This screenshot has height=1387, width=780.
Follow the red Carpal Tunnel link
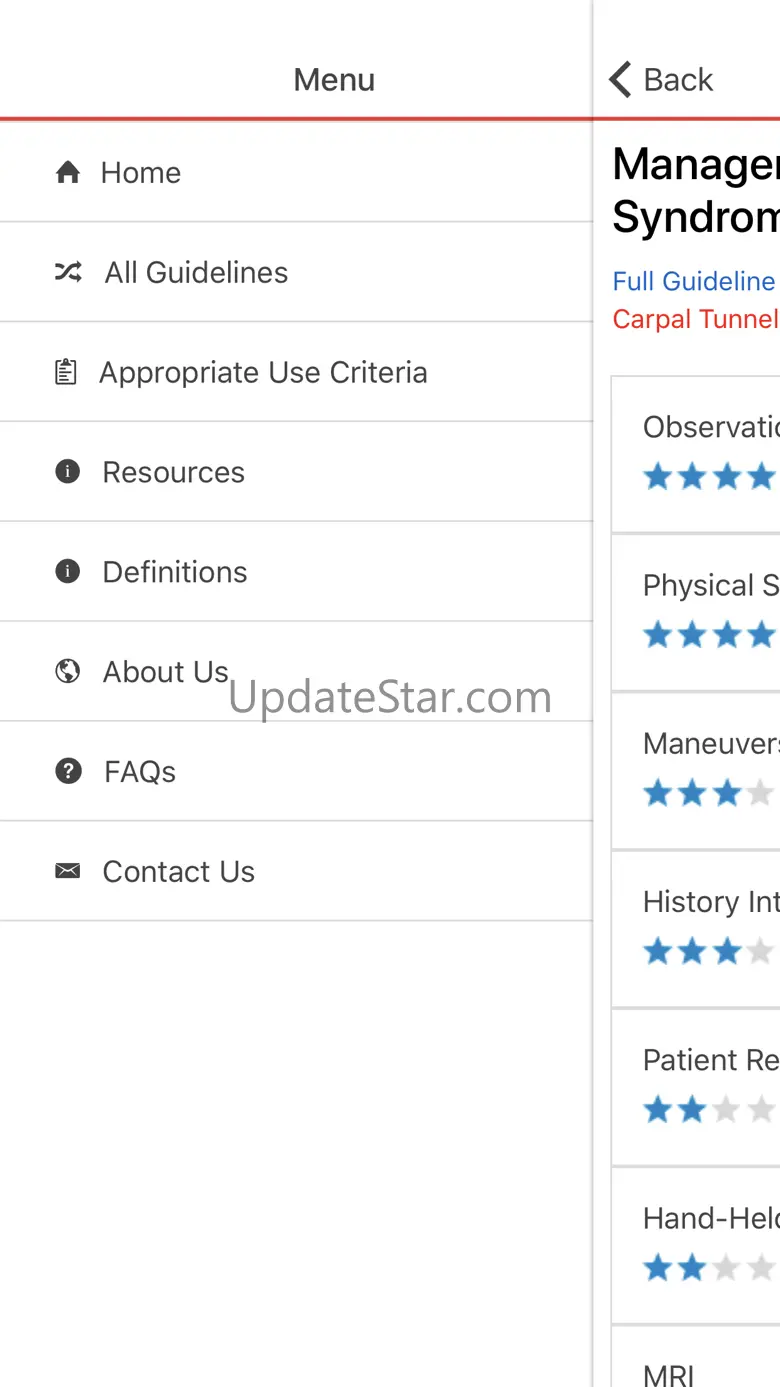[x=696, y=319]
